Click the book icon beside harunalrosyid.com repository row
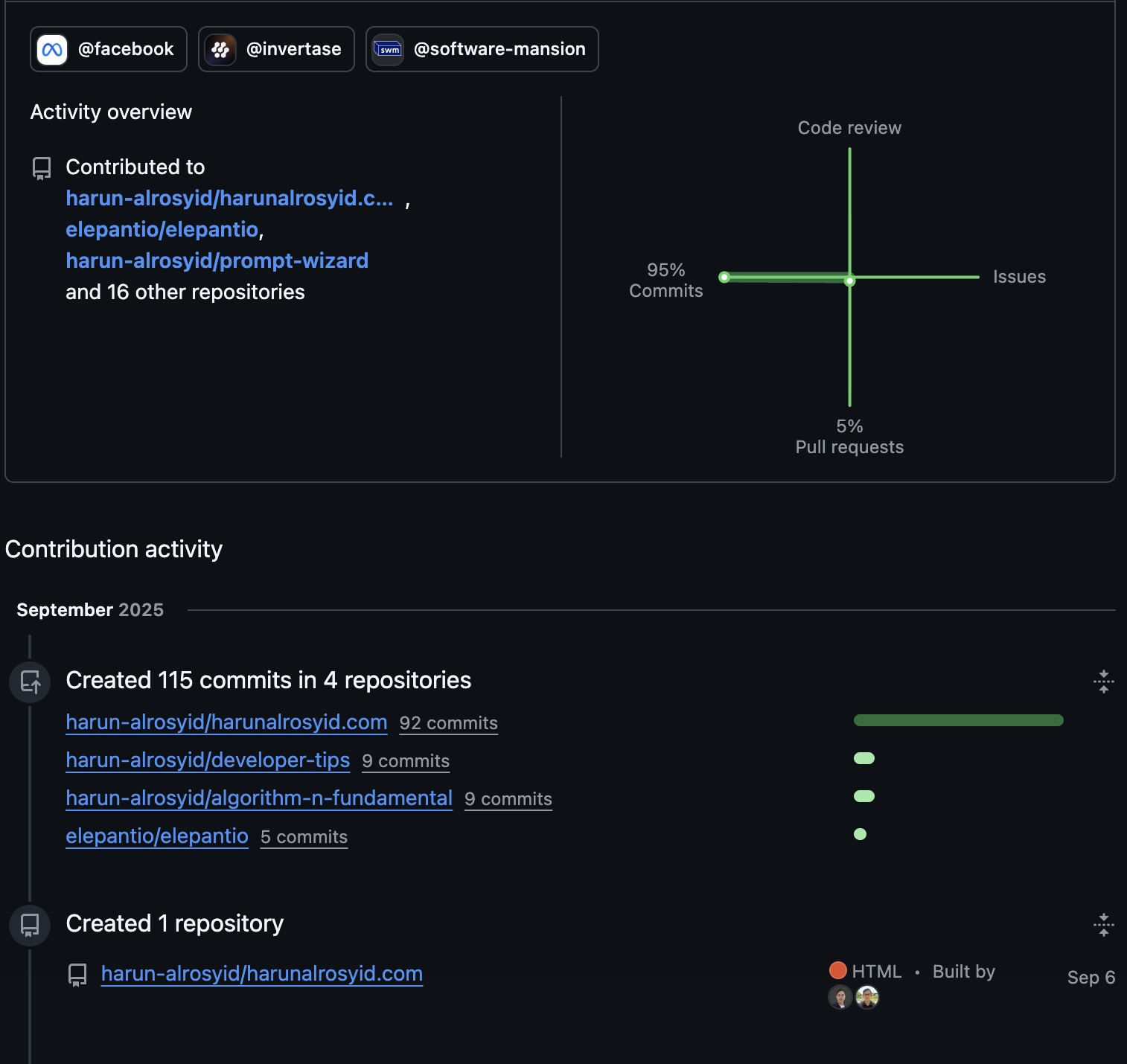Image resolution: width=1127 pixels, height=1064 pixels. click(x=78, y=973)
